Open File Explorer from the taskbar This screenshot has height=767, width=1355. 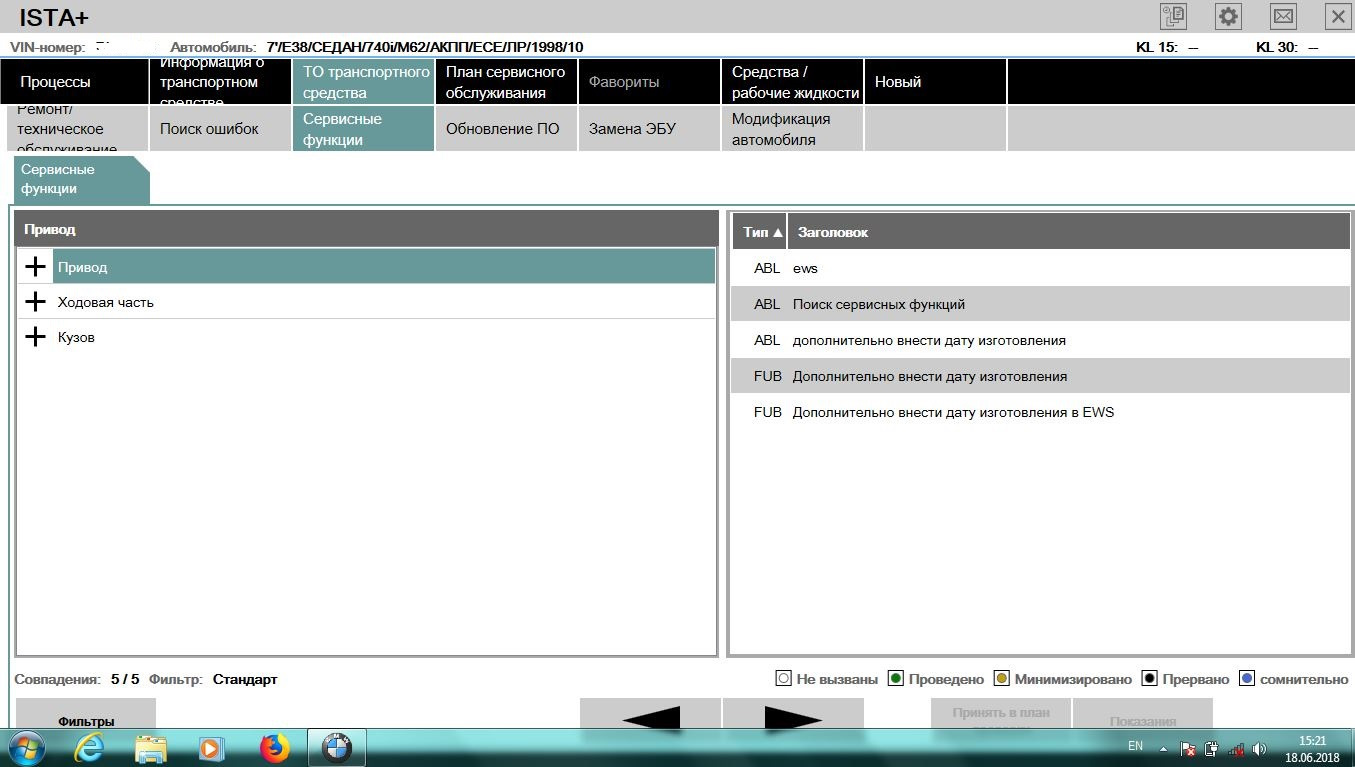151,748
